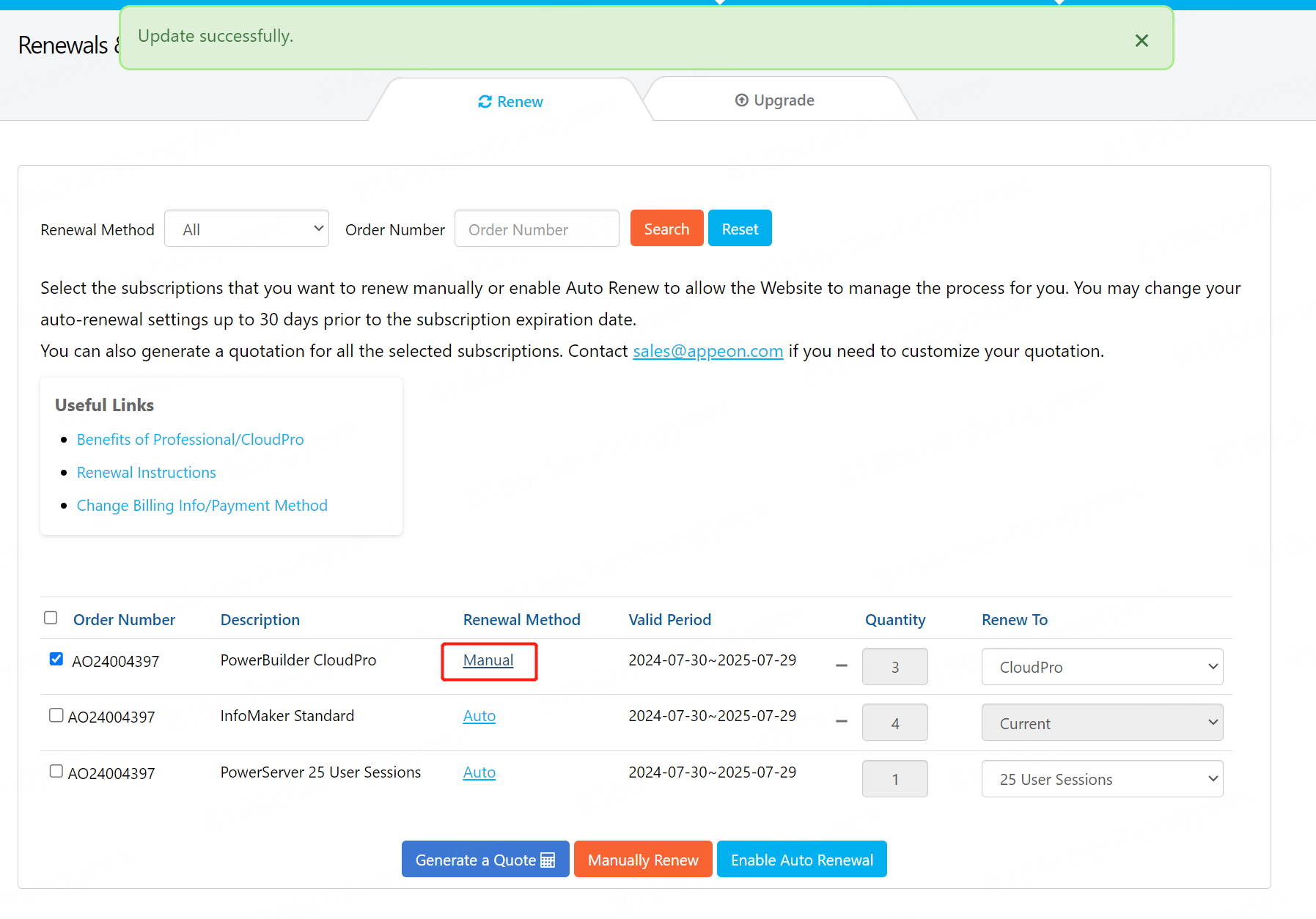Click Auto link for PowerServer 25 User Sessions
This screenshot has height=919, width=1316.
click(479, 772)
